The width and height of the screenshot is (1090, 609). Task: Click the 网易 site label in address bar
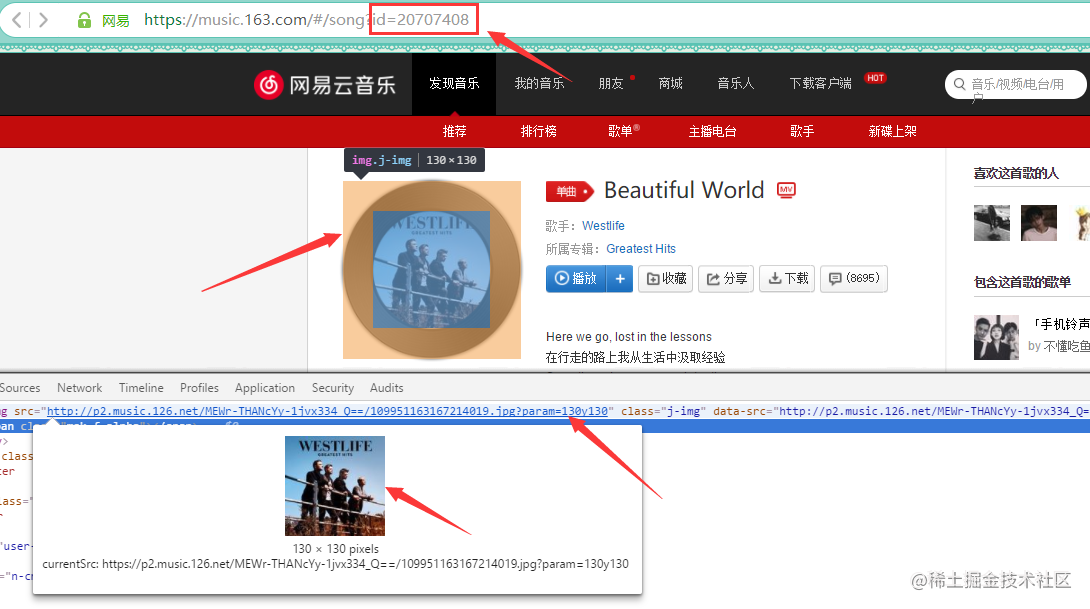tap(115, 21)
